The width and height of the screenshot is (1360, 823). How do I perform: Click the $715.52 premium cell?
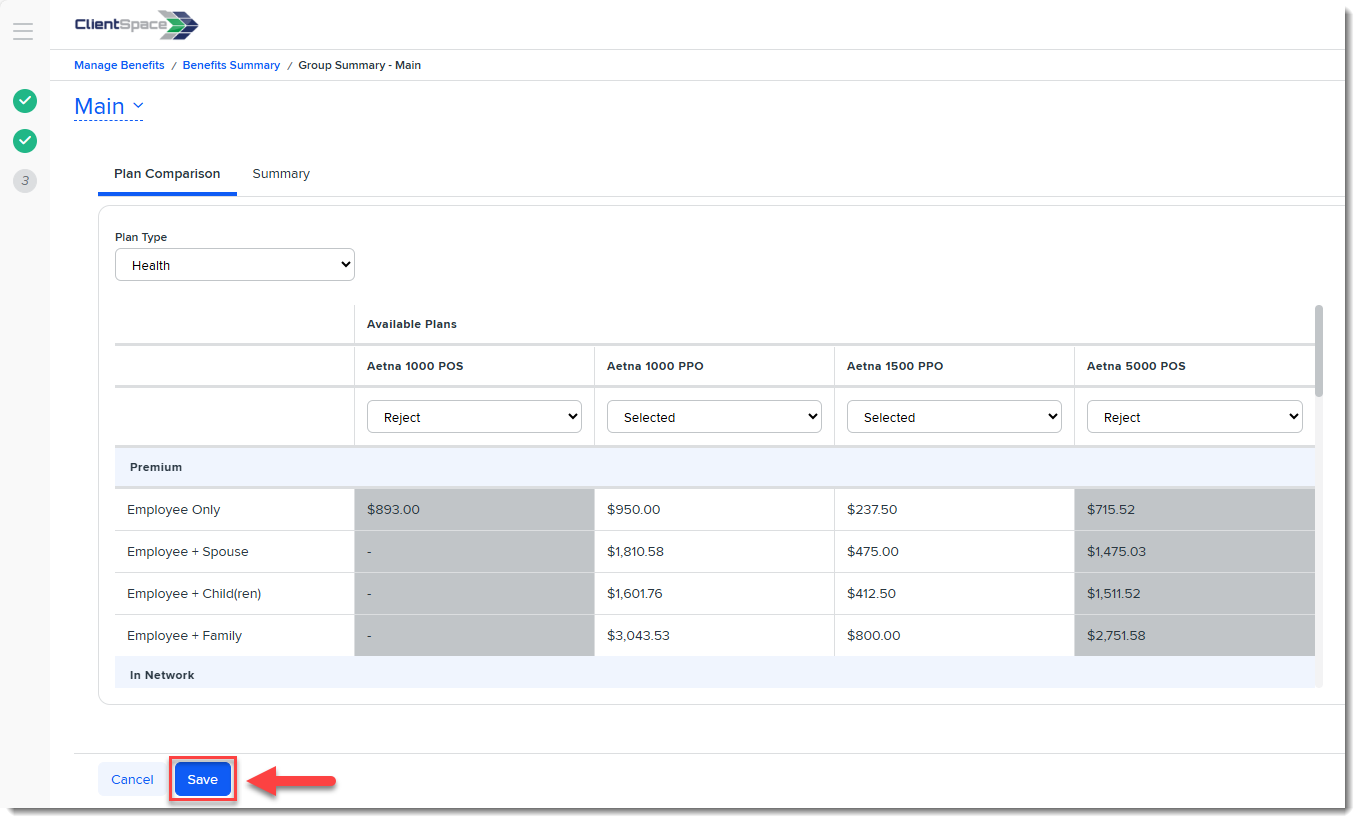click(1195, 510)
